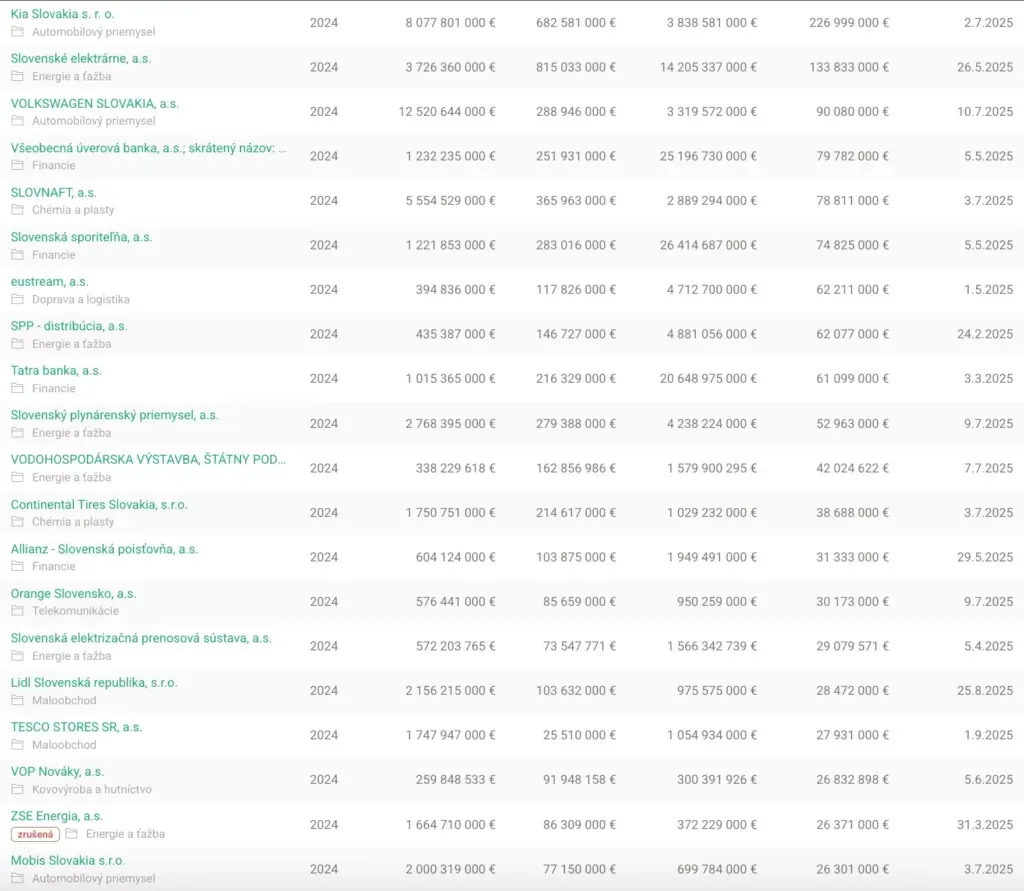Click folder icon under Kia Slovakia
The image size is (1024, 891).
pyautogui.click(x=18, y=31)
